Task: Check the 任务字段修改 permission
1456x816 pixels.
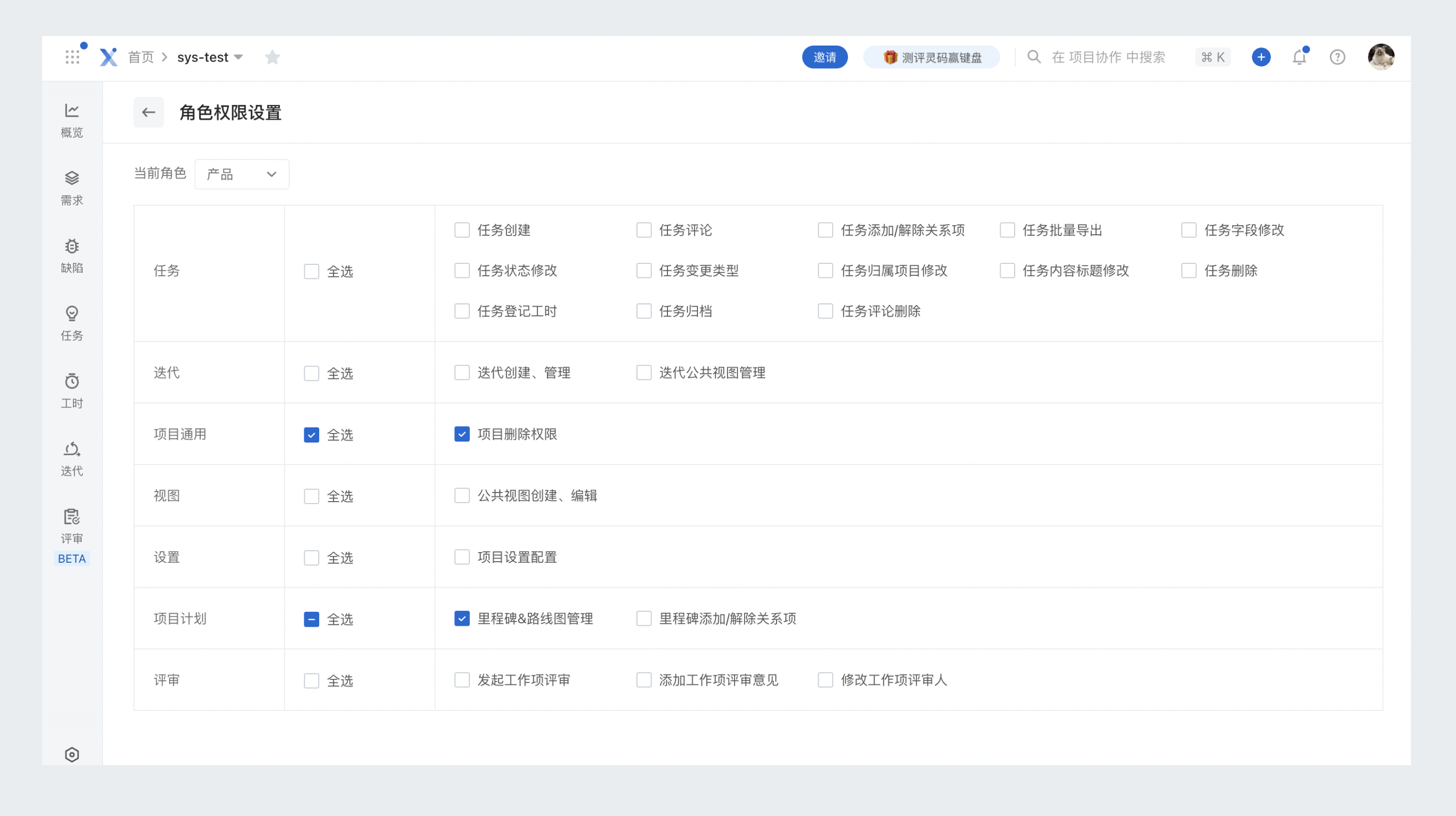Action: 1189,230
